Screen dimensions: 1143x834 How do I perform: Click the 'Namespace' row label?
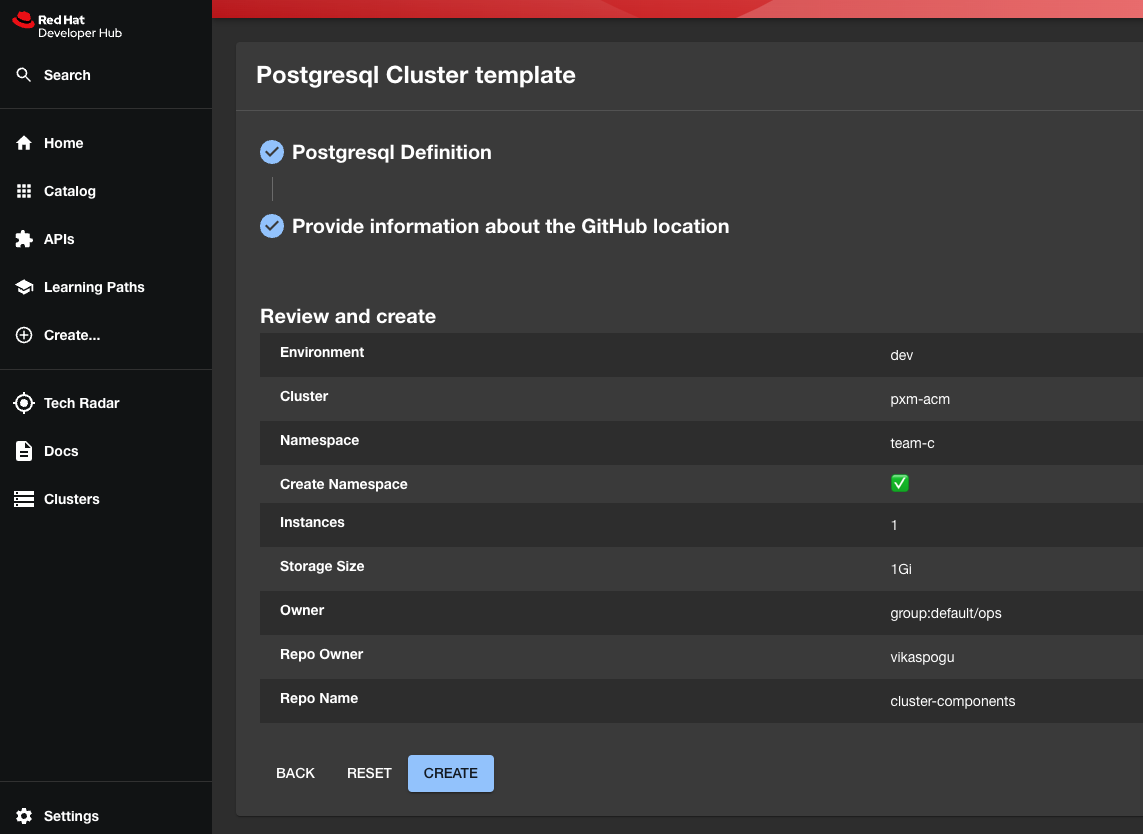click(319, 440)
